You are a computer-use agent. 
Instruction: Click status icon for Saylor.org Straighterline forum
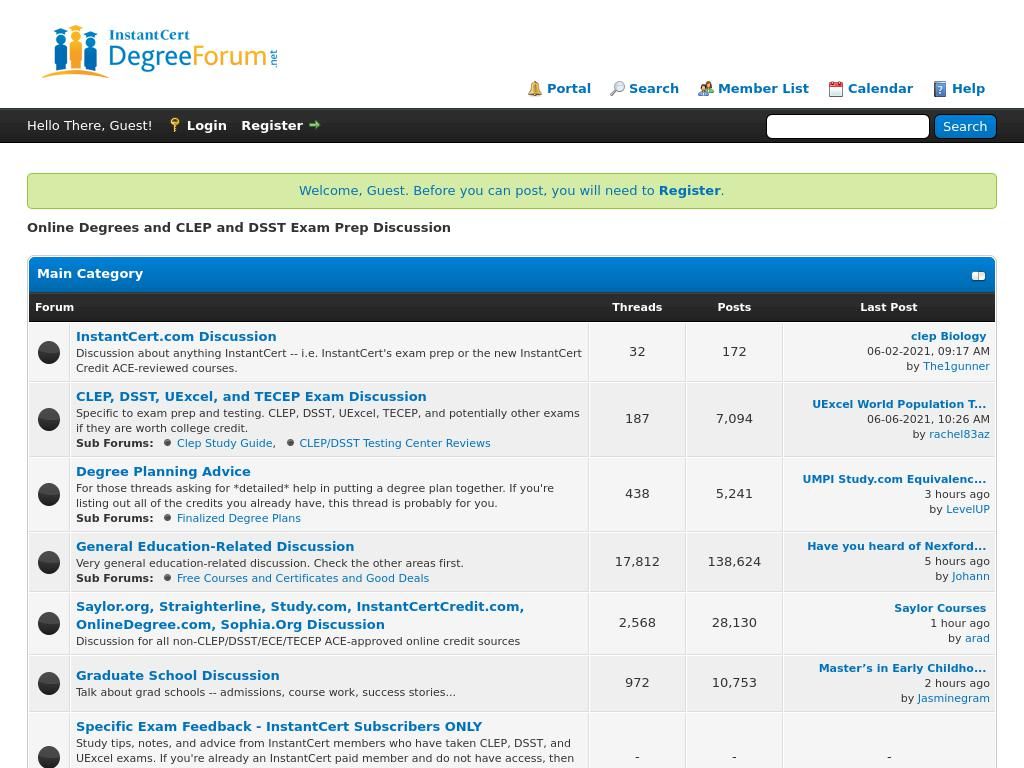[x=49, y=623]
